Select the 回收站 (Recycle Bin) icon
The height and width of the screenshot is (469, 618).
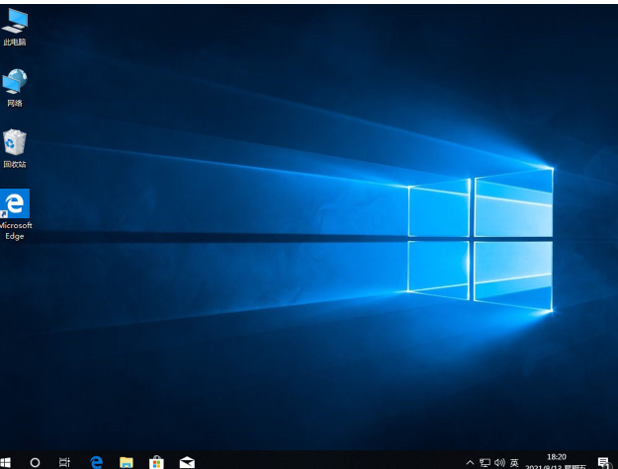(15, 143)
